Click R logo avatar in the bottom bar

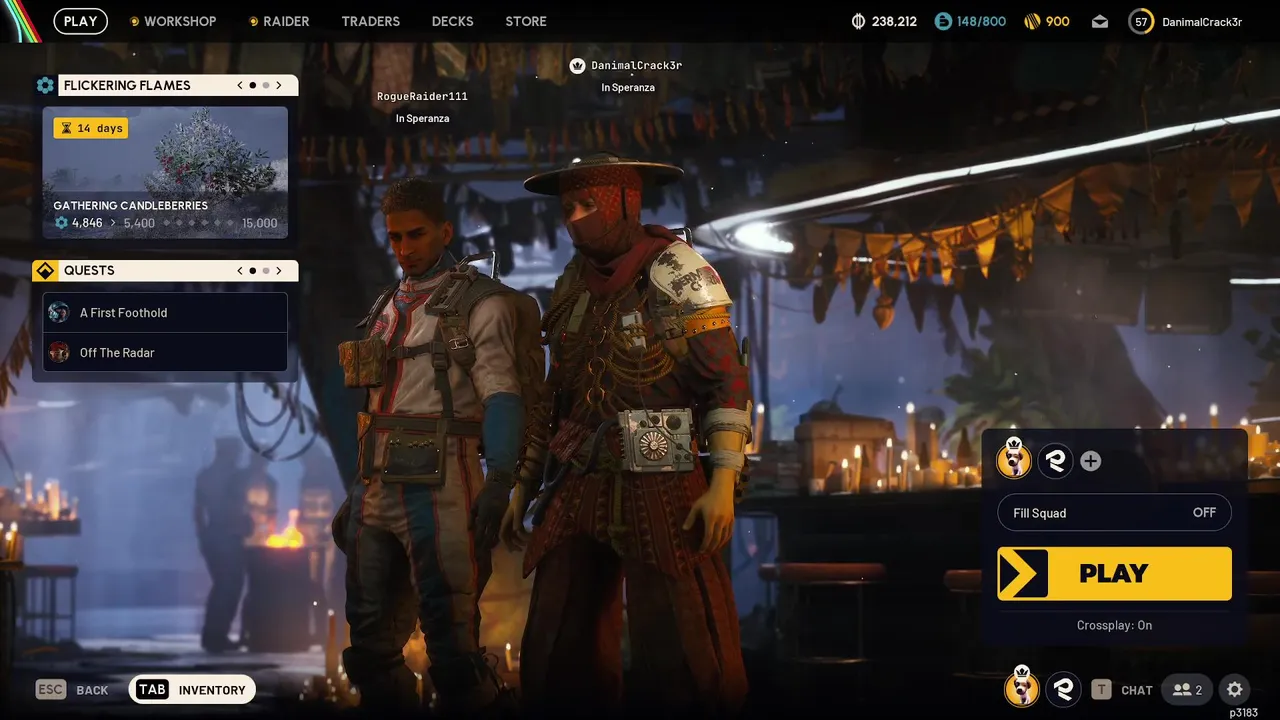click(x=1062, y=689)
